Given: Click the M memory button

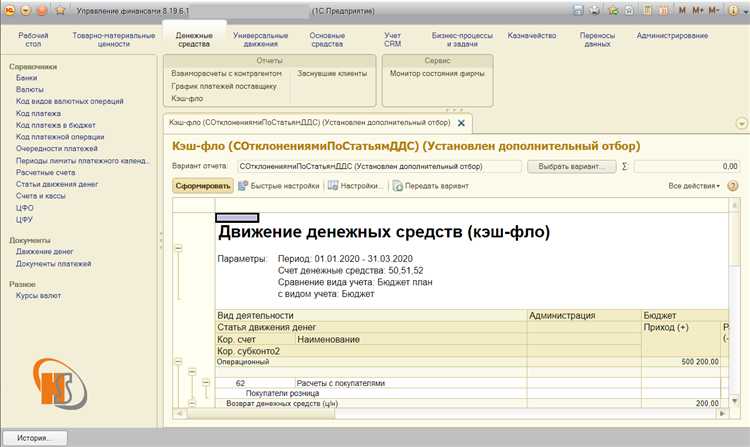Looking at the screenshot, I should click(x=682, y=11).
